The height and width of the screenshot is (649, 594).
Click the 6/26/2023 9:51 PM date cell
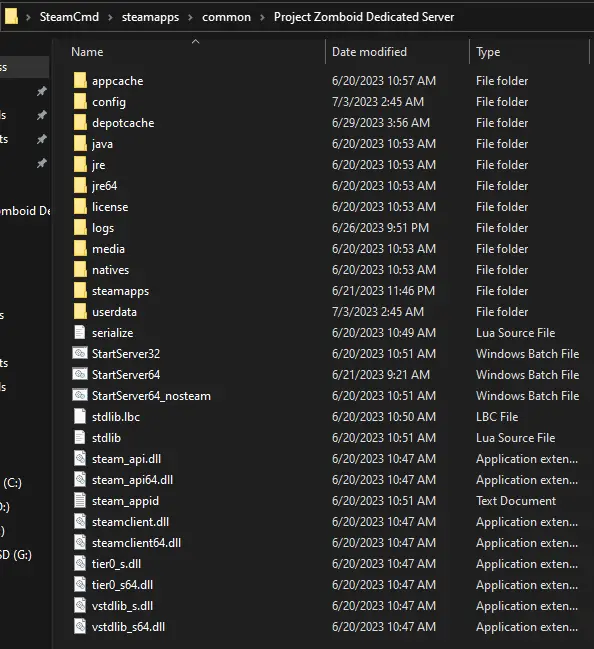(x=380, y=228)
